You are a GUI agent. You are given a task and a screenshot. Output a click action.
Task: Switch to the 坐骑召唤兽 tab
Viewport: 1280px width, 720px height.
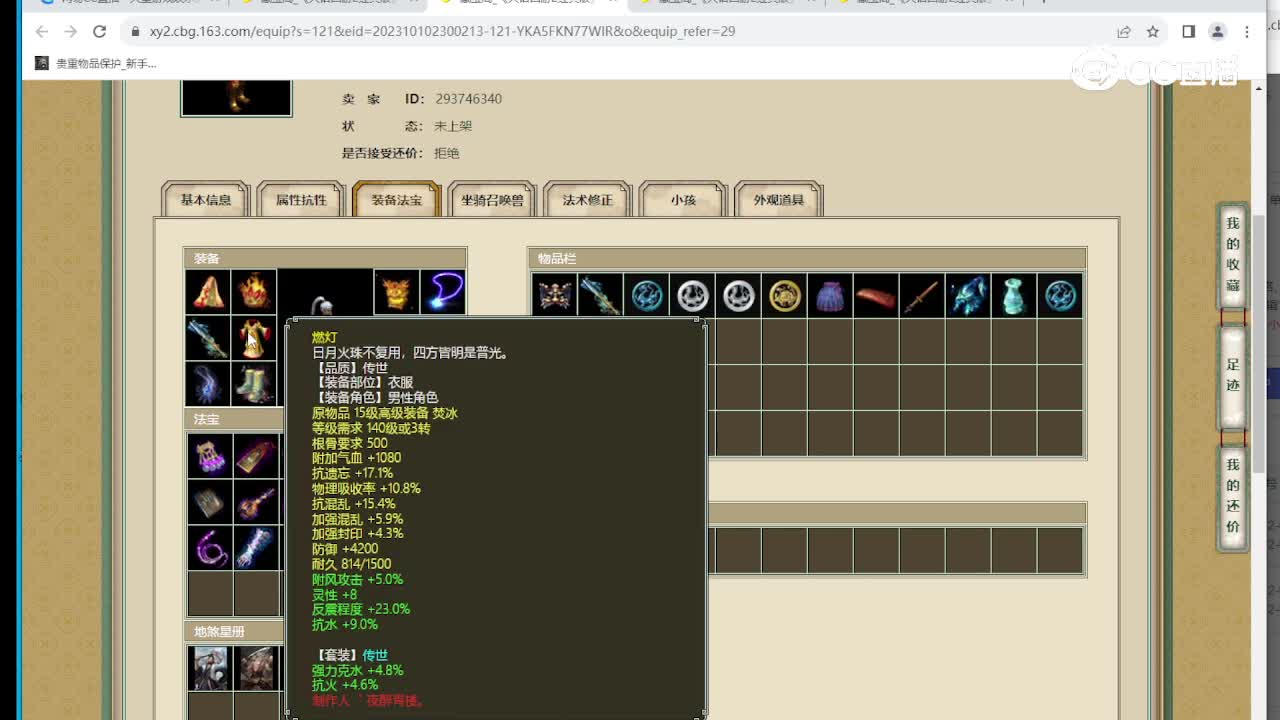coord(492,199)
